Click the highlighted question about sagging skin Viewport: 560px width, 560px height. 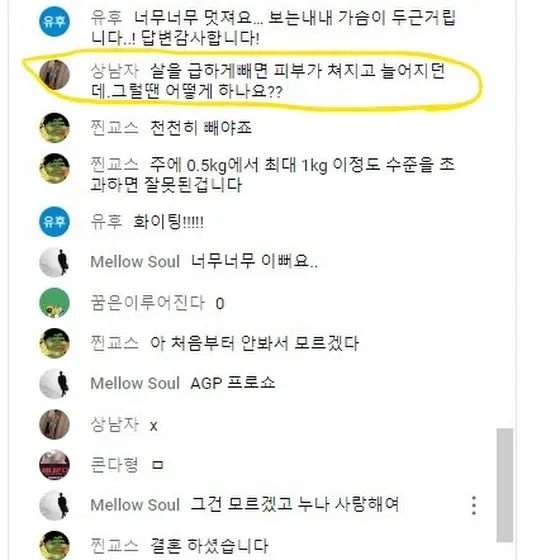pos(268,81)
